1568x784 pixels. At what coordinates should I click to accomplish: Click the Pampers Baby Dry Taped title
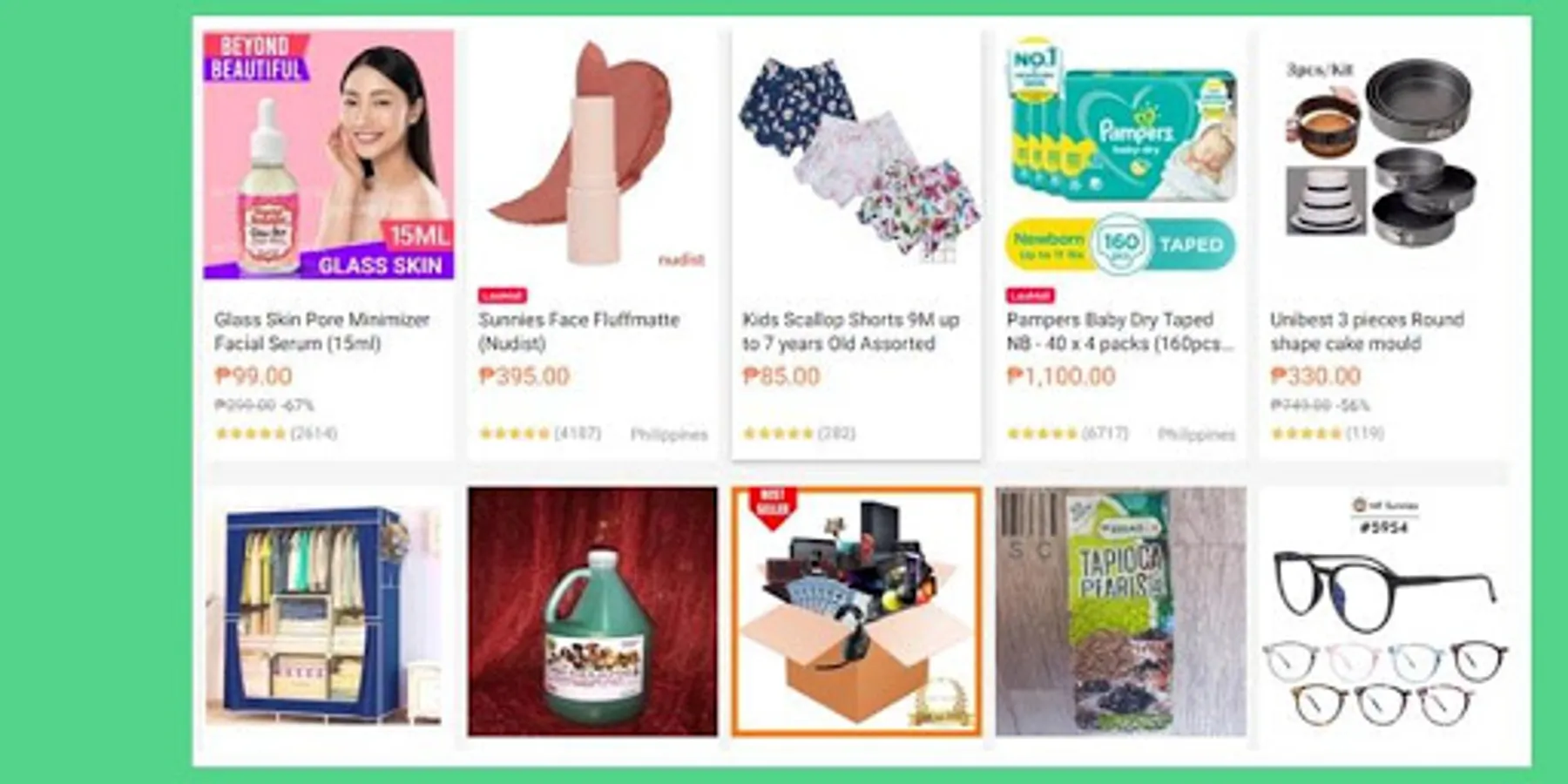tap(1120, 331)
